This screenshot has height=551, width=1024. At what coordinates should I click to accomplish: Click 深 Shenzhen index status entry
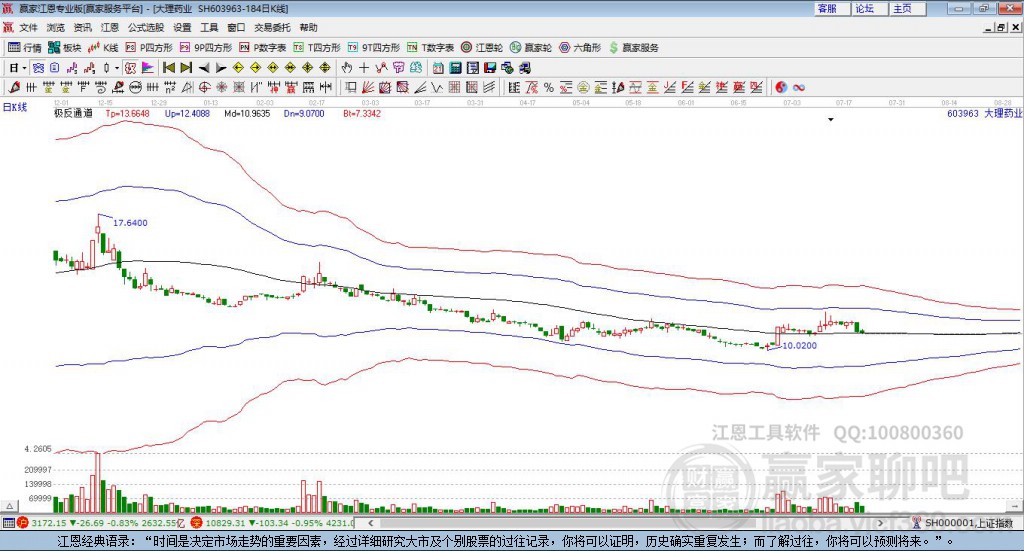point(272,523)
